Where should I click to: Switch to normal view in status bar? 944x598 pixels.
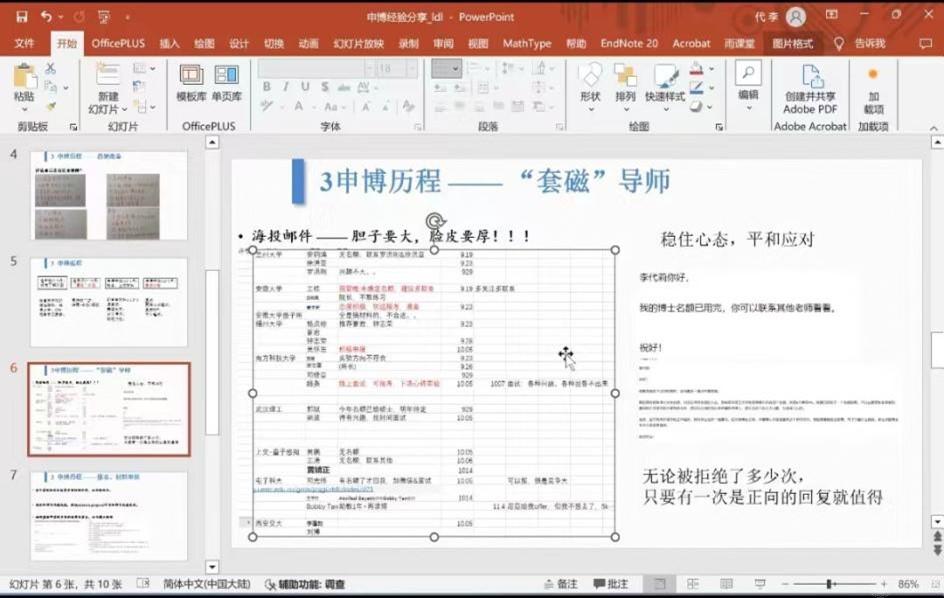[x=659, y=584]
